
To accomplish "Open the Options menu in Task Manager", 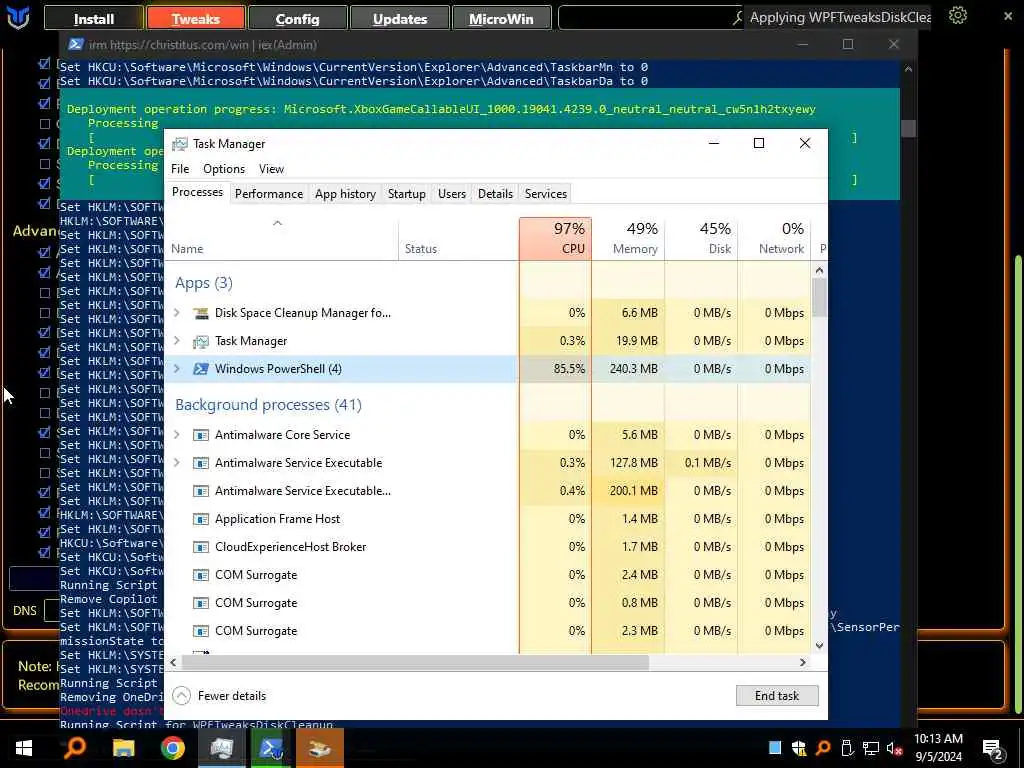I will pos(224,169).
